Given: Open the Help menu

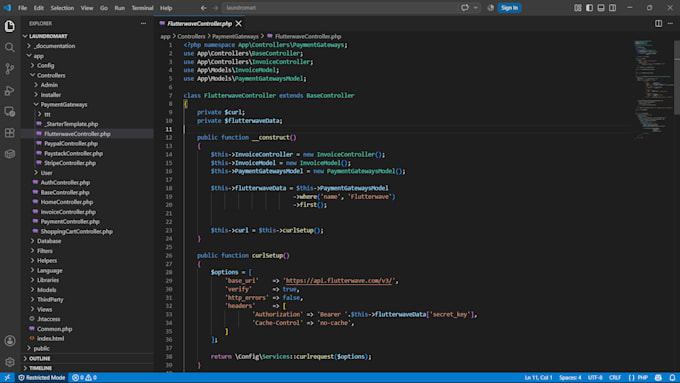Looking at the screenshot, I should click(x=166, y=8).
